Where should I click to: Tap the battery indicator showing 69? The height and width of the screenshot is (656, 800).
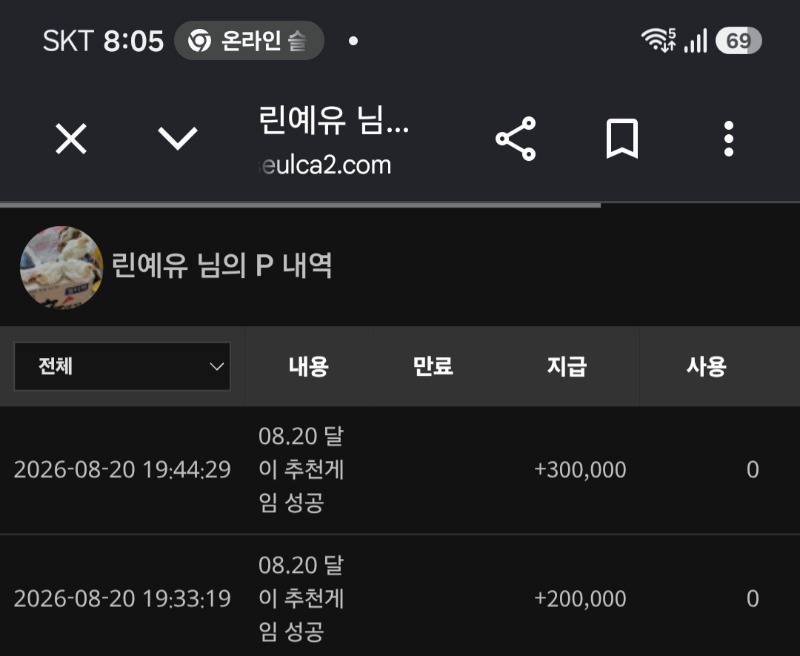tap(738, 40)
